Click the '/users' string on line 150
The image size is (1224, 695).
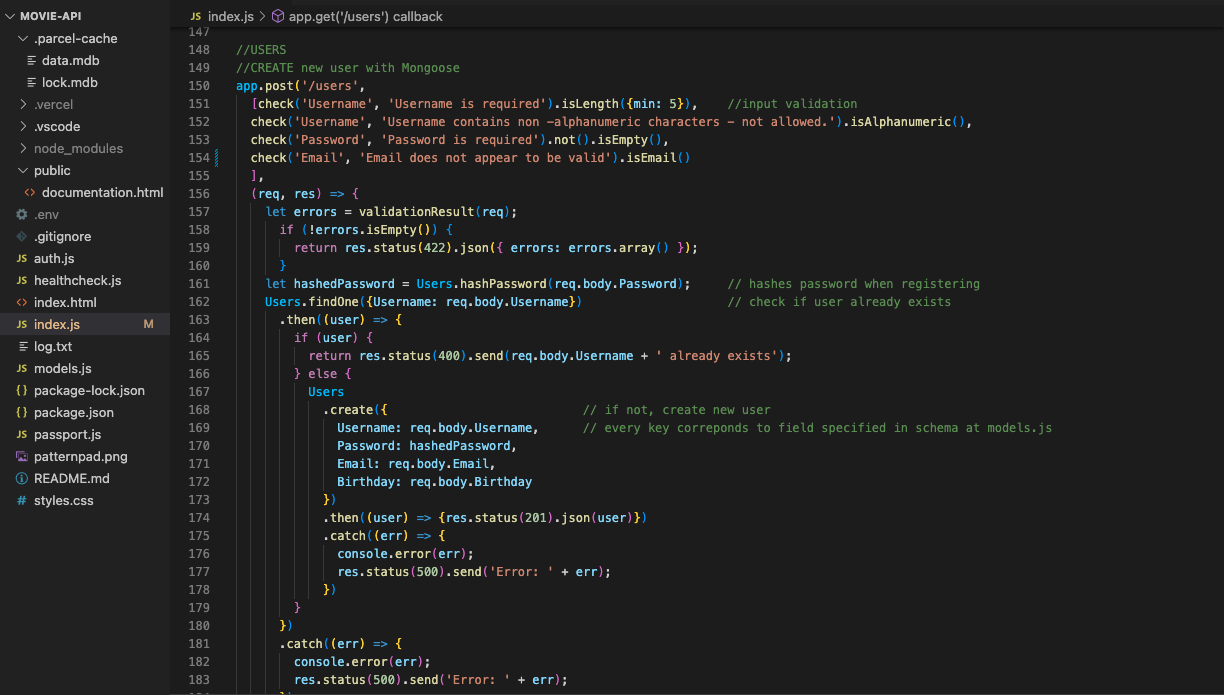(330, 86)
